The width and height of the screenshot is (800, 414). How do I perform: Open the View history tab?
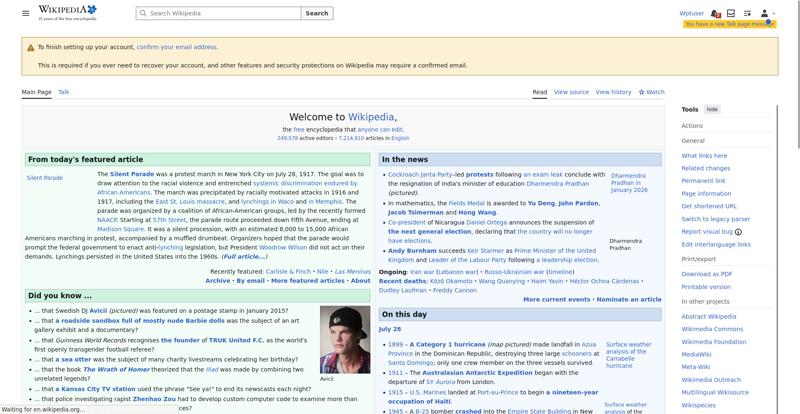tap(613, 92)
